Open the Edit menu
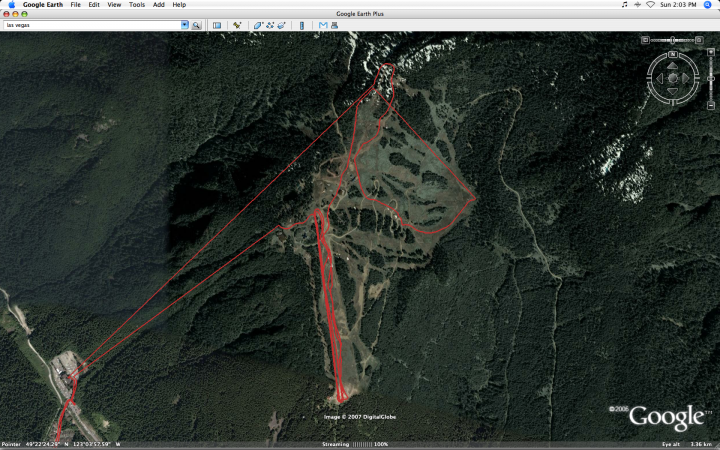The height and width of the screenshot is (450, 720). coord(94,5)
